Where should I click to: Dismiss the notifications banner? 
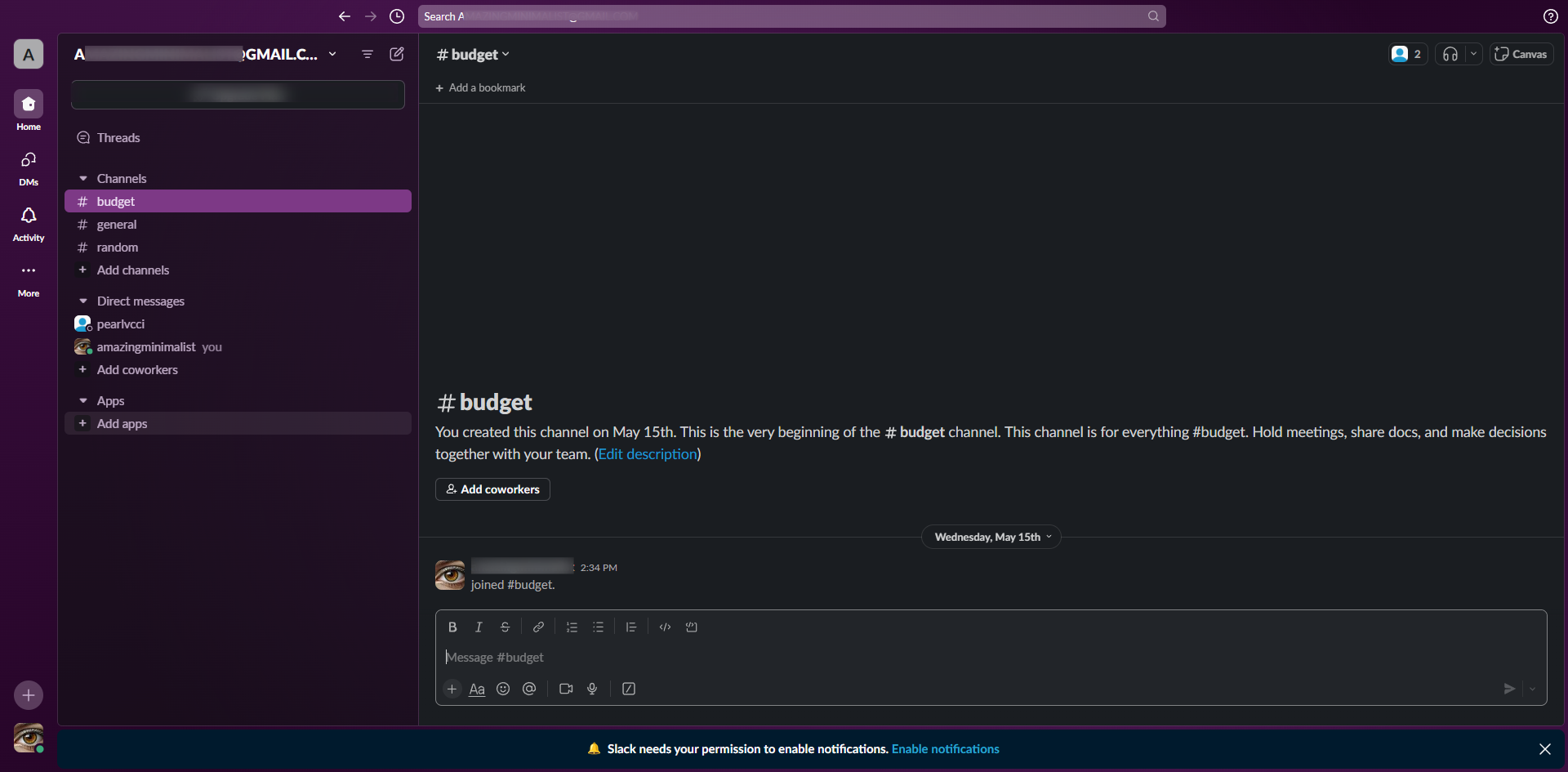coord(1545,749)
